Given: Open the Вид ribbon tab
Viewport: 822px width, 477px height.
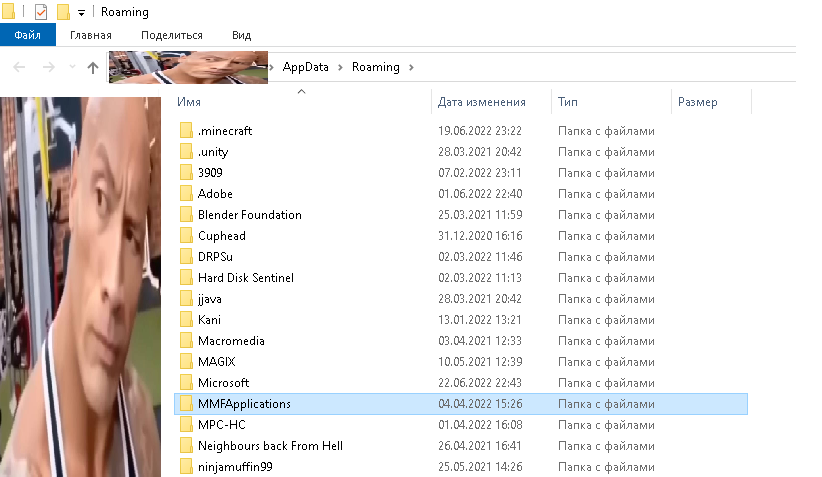Looking at the screenshot, I should pyautogui.click(x=241, y=35).
